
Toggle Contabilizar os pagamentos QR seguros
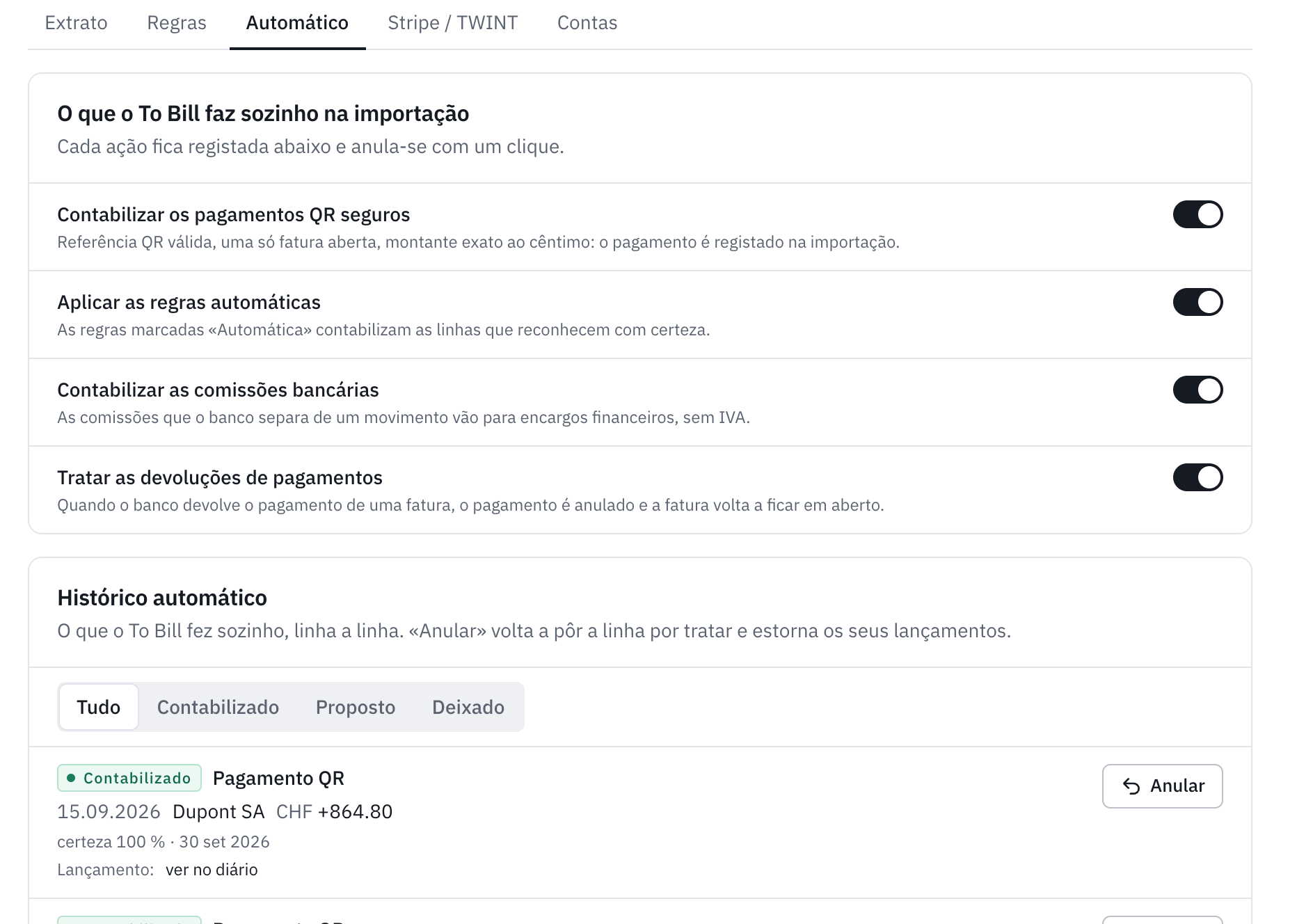tap(1197, 214)
